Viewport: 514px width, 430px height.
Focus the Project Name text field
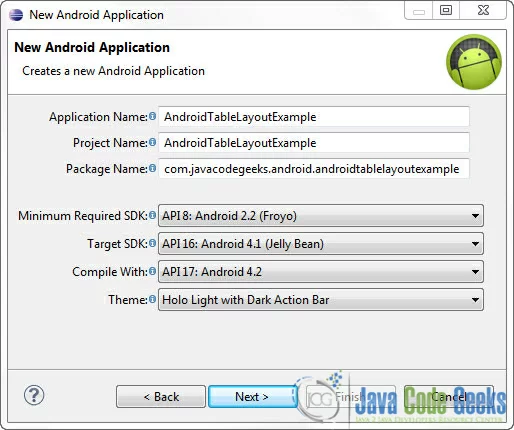click(314, 143)
